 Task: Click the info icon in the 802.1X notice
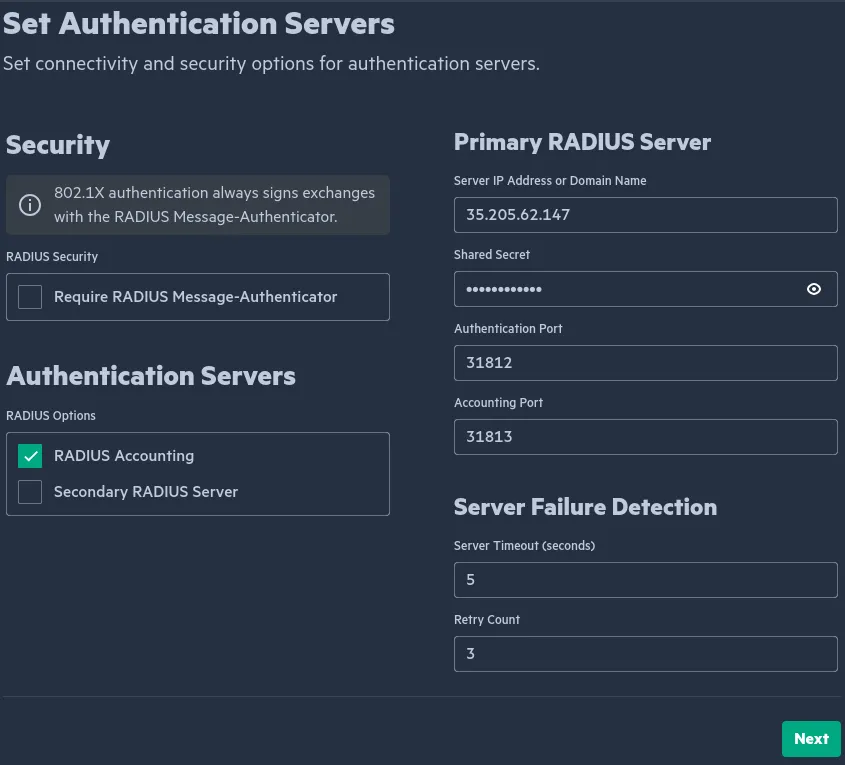(31, 205)
